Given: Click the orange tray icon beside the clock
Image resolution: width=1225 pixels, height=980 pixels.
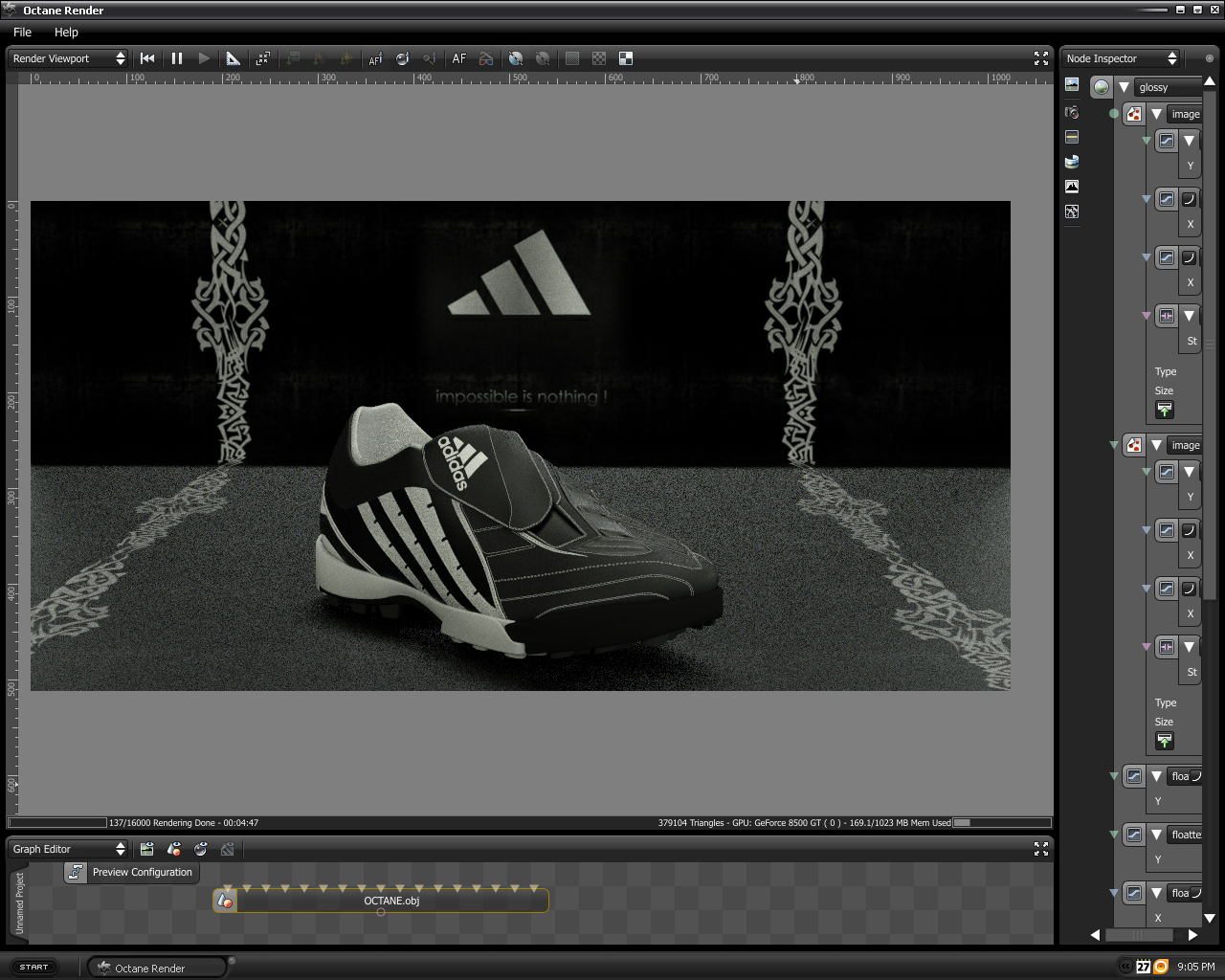Looking at the screenshot, I should (1160, 967).
